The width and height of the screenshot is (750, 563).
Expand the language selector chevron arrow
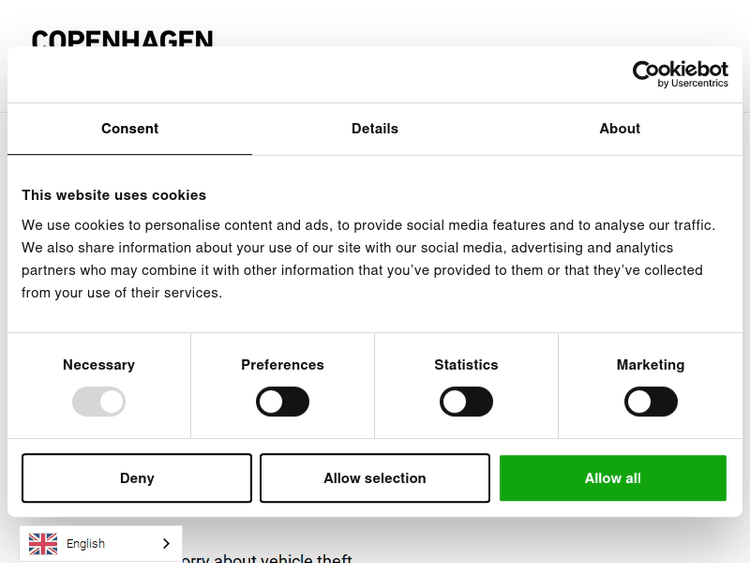coord(166,544)
